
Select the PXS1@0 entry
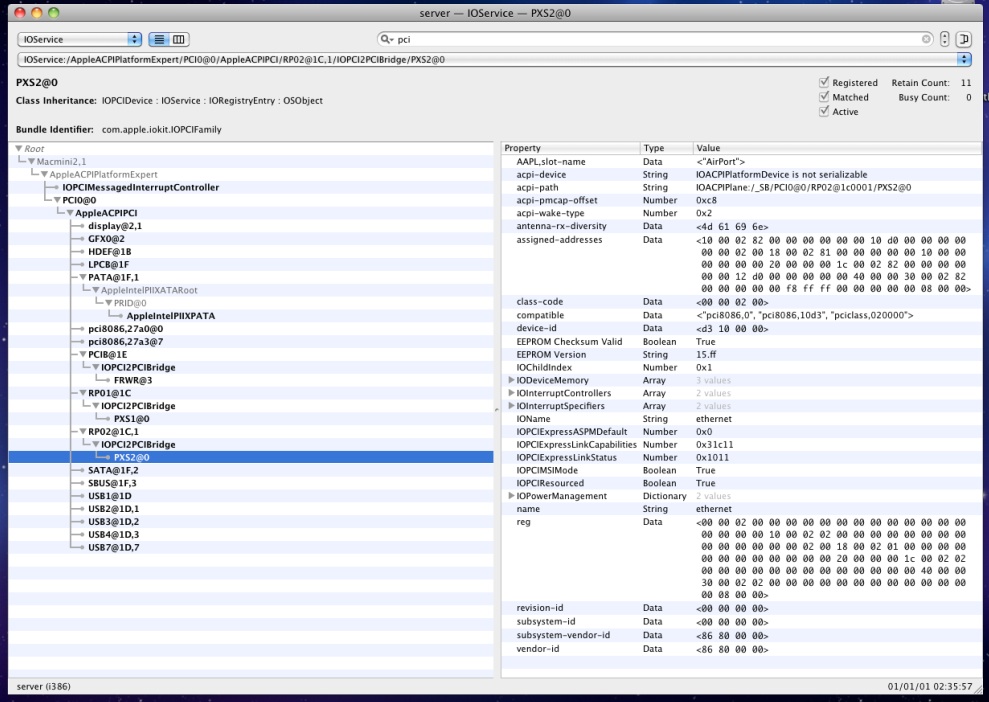[x=131, y=418]
